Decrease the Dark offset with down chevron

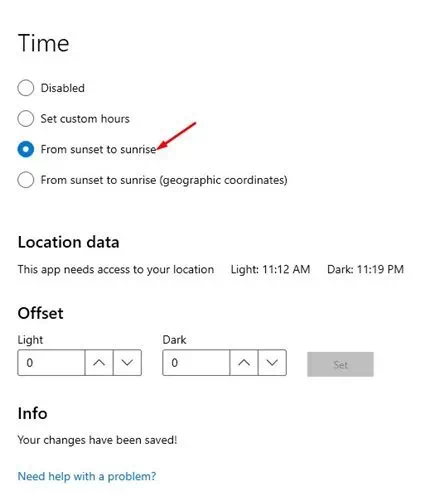tap(272, 363)
